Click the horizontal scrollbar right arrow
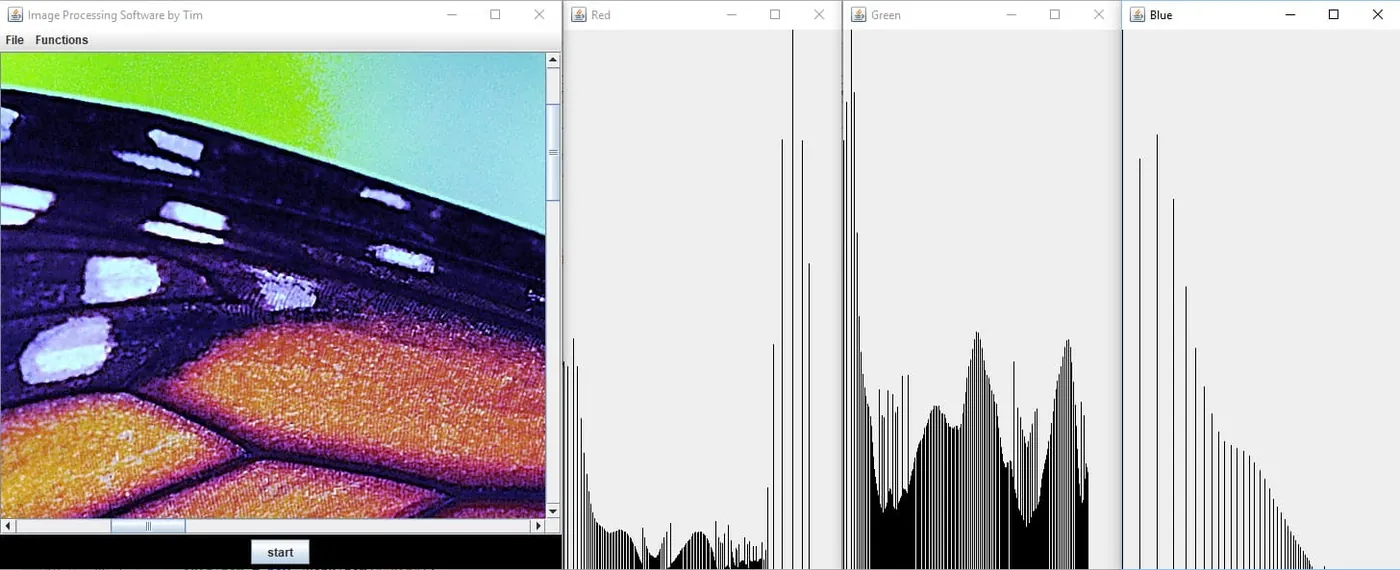The image size is (1400, 570). click(x=538, y=525)
